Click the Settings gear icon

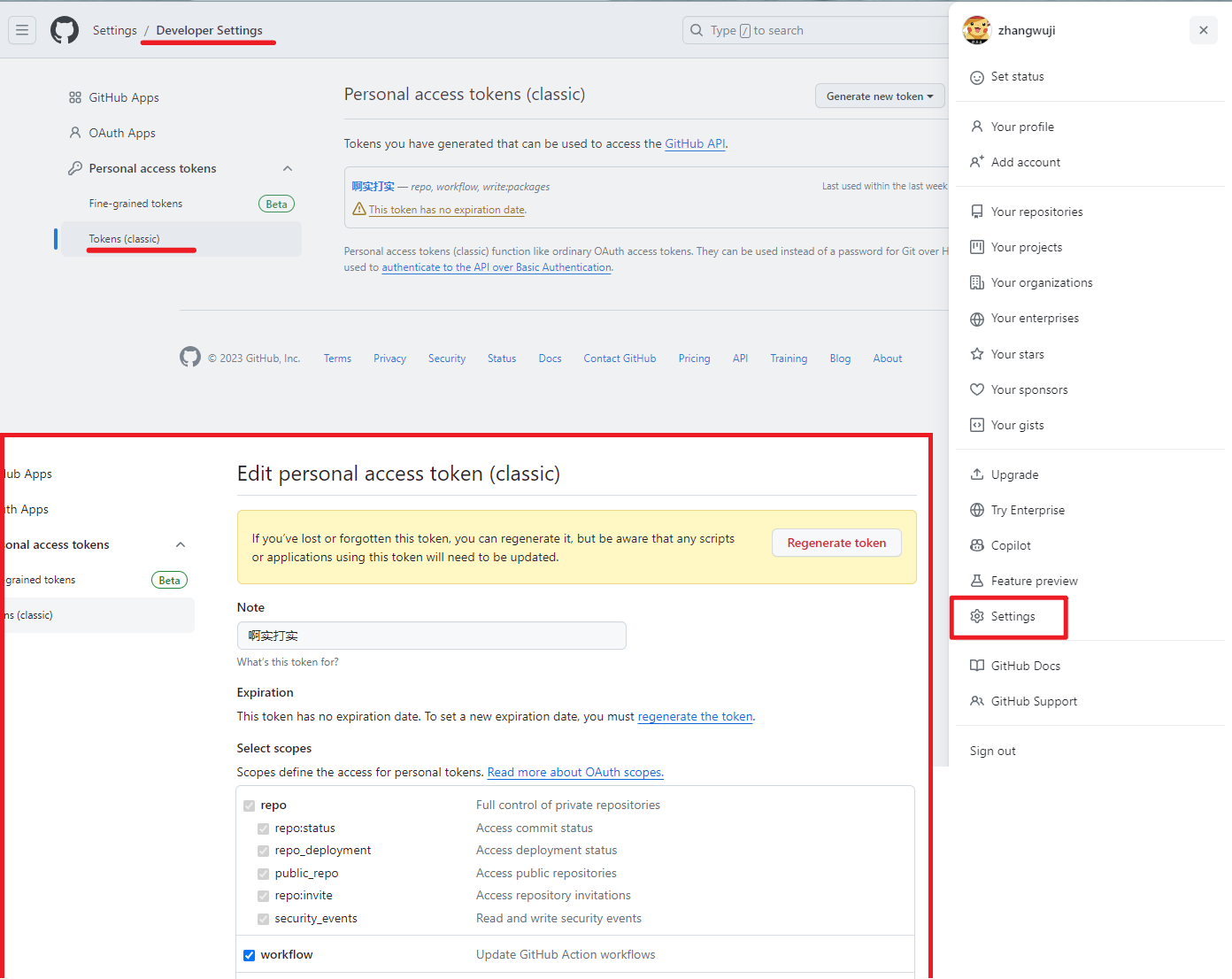click(x=977, y=616)
